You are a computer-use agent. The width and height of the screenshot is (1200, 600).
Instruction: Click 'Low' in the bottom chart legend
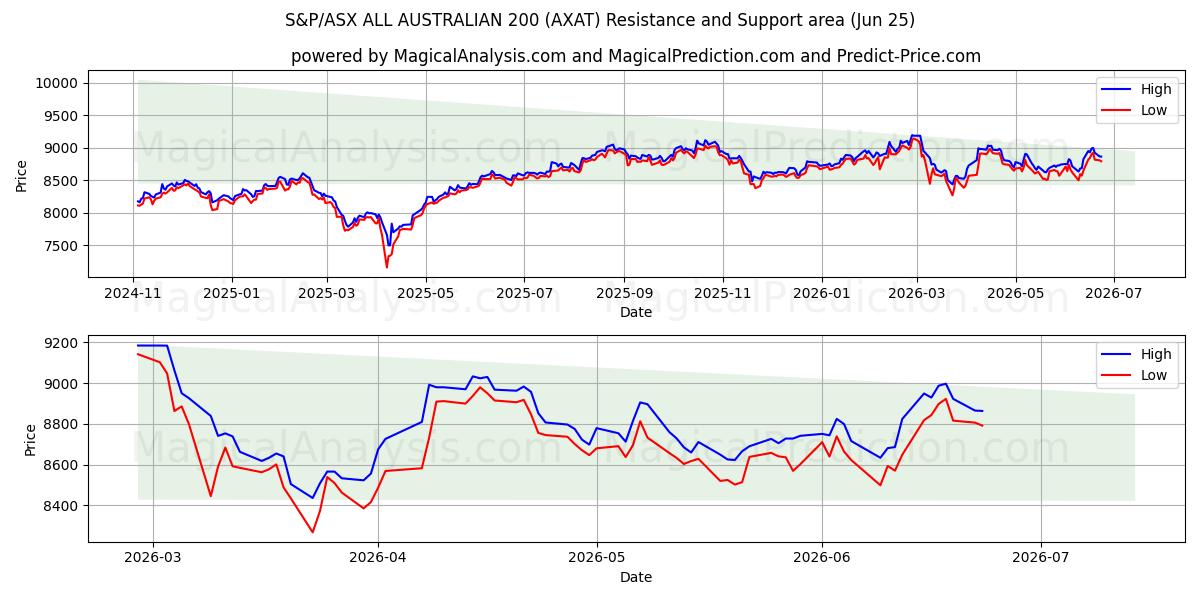tap(1154, 374)
